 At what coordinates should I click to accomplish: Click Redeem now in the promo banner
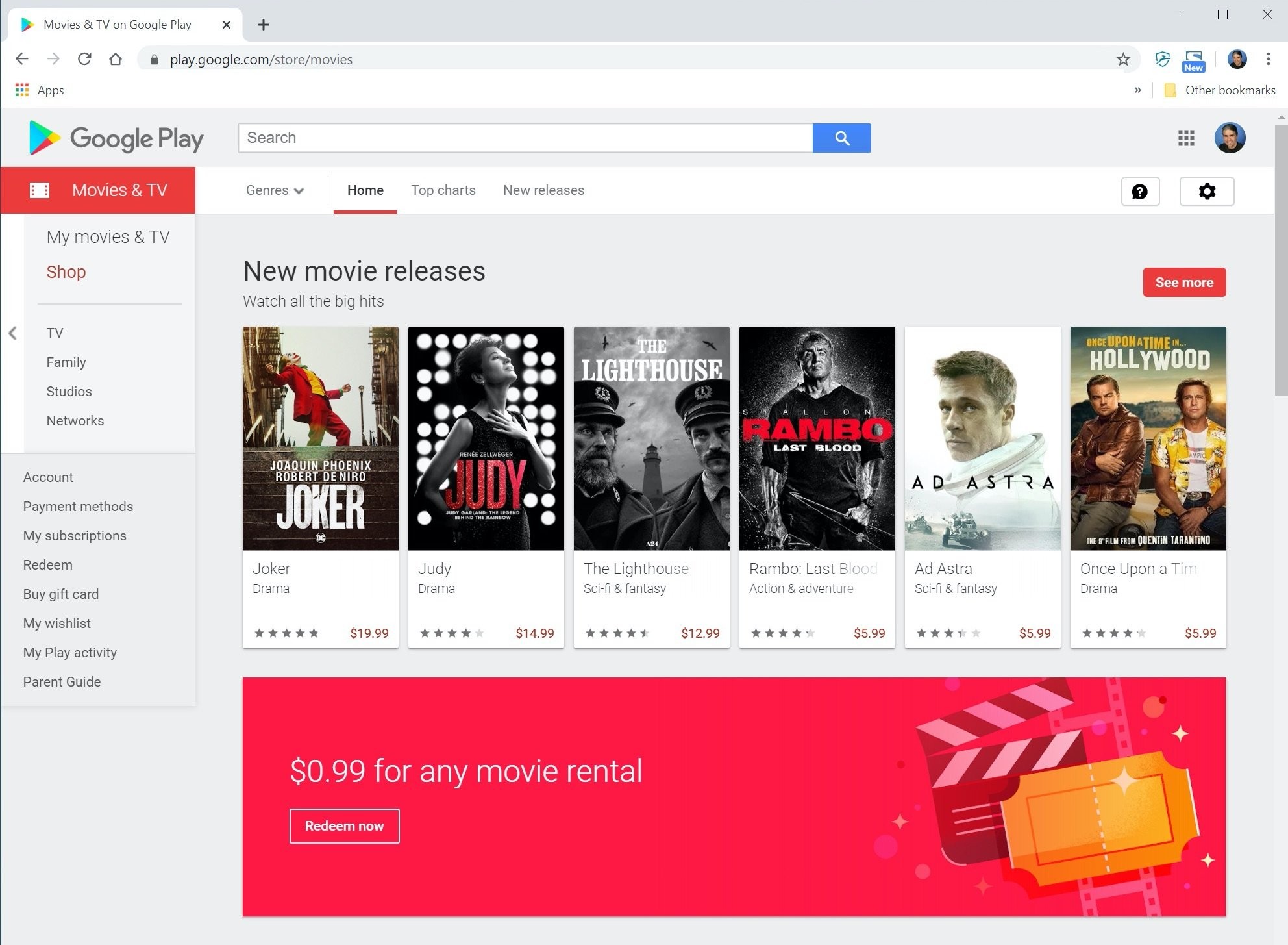[344, 825]
